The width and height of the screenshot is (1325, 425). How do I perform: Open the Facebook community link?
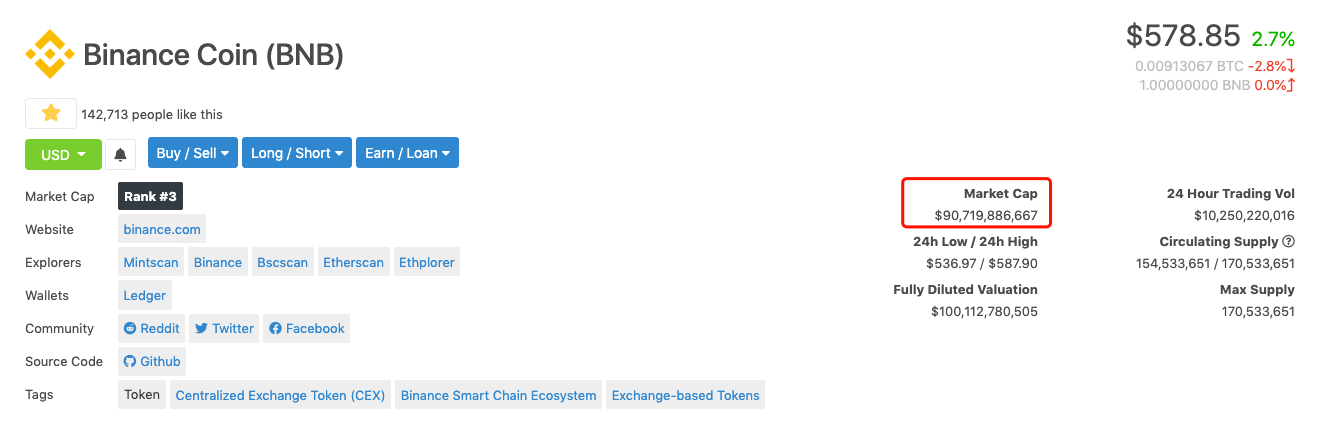(306, 328)
